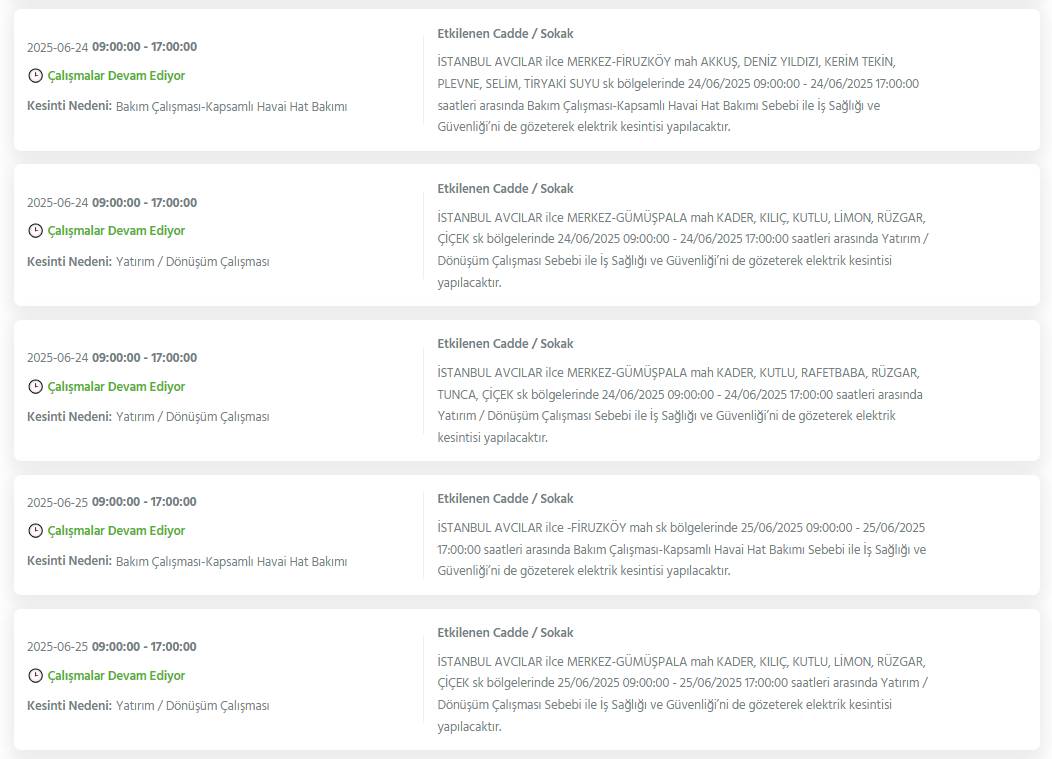Click clock icon in Kader, Kılıç 25/06 outage card

click(x=36, y=676)
